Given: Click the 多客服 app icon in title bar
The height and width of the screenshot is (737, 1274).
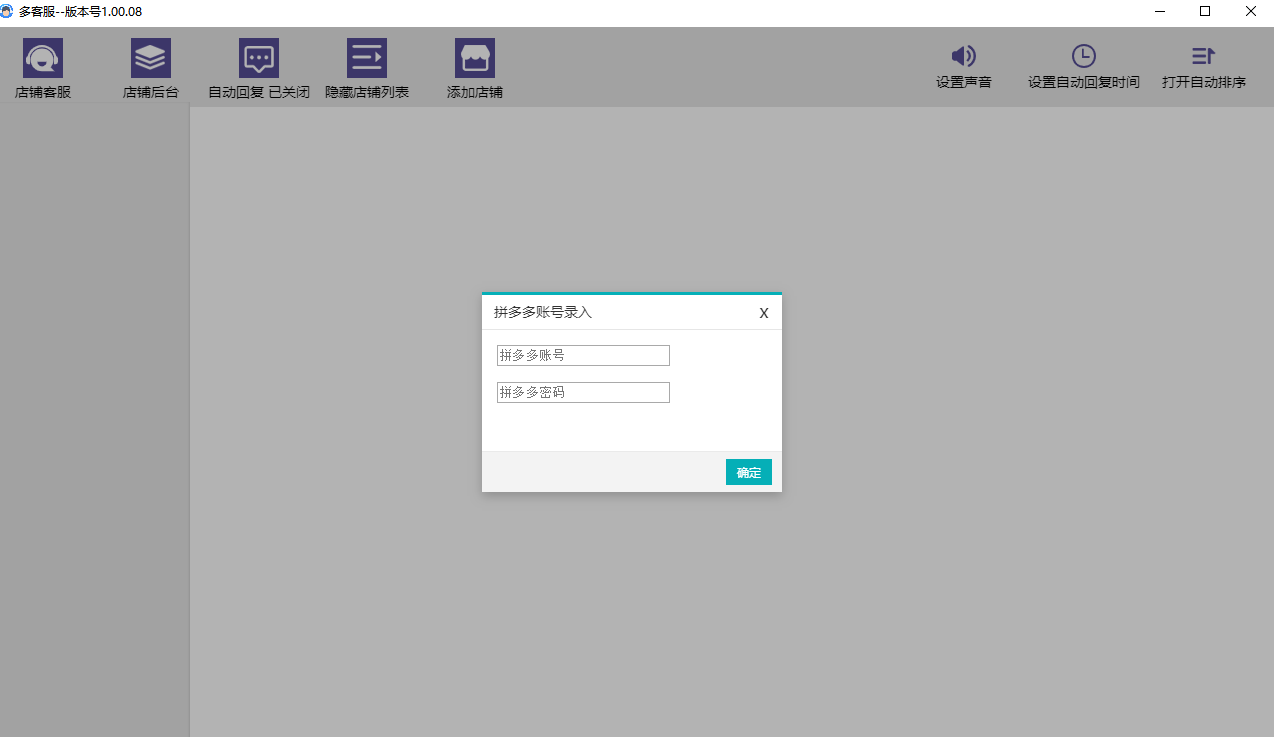Looking at the screenshot, I should [8, 11].
